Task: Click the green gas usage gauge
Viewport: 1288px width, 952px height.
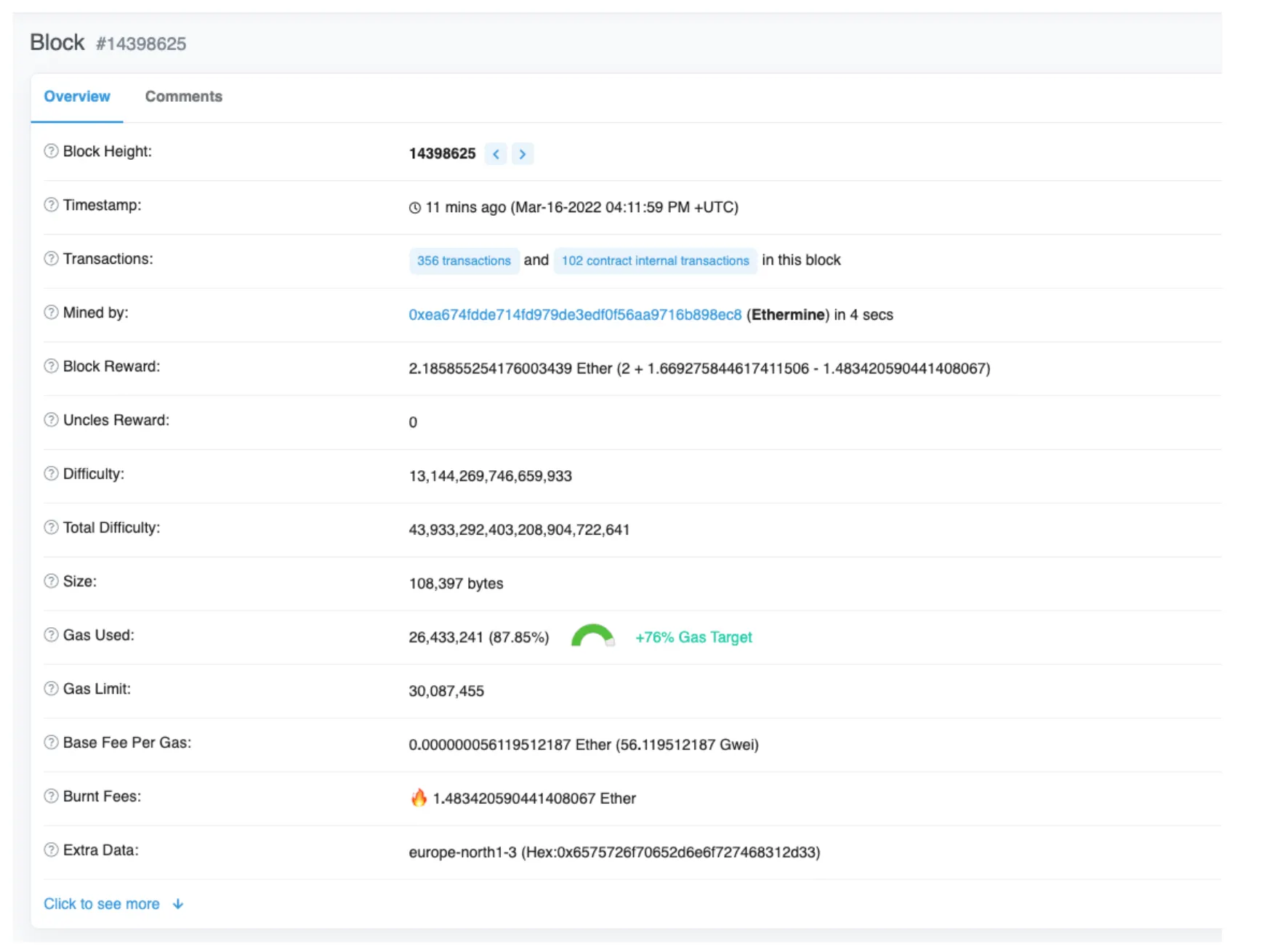Action: (x=593, y=636)
